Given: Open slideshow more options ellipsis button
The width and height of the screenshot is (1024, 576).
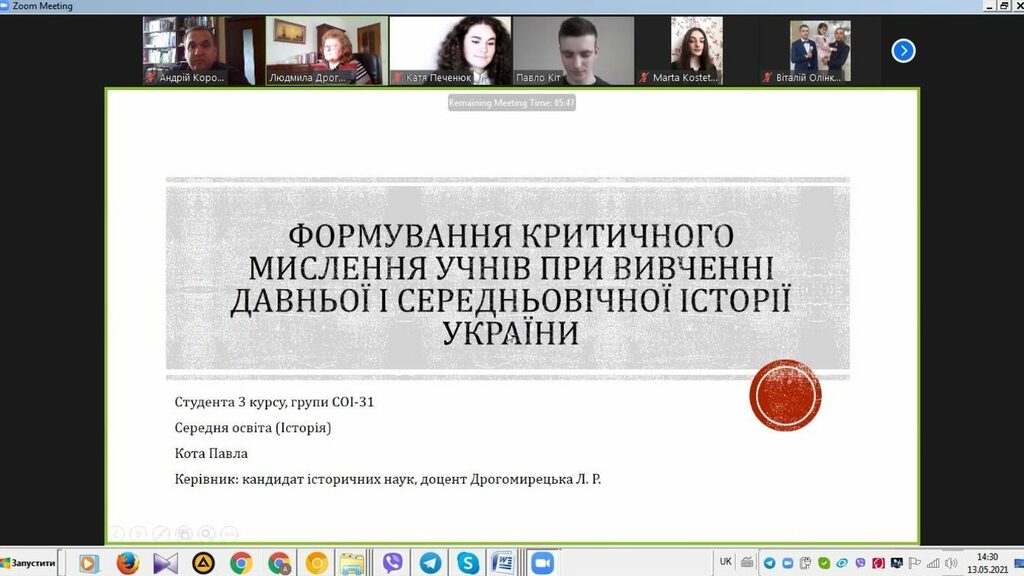Looking at the screenshot, I should point(229,534).
